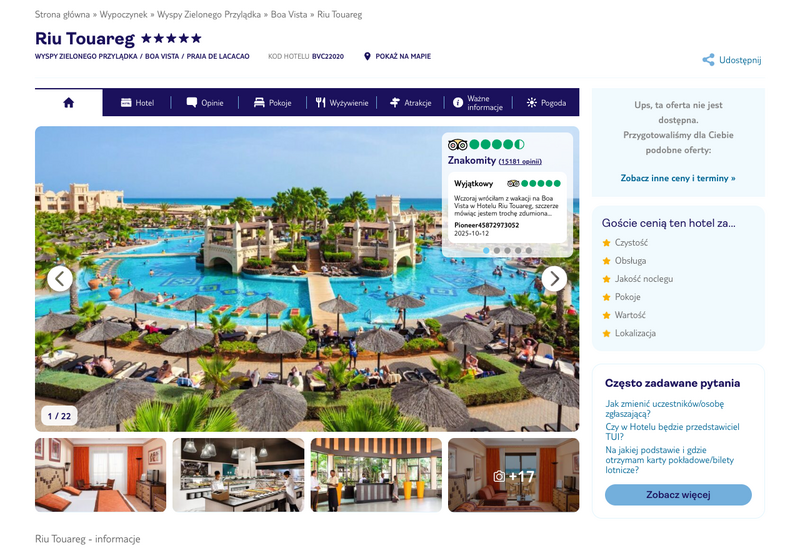This screenshot has height=553, width=800.
Task: Open the Pokoje tab
Action: [272, 103]
